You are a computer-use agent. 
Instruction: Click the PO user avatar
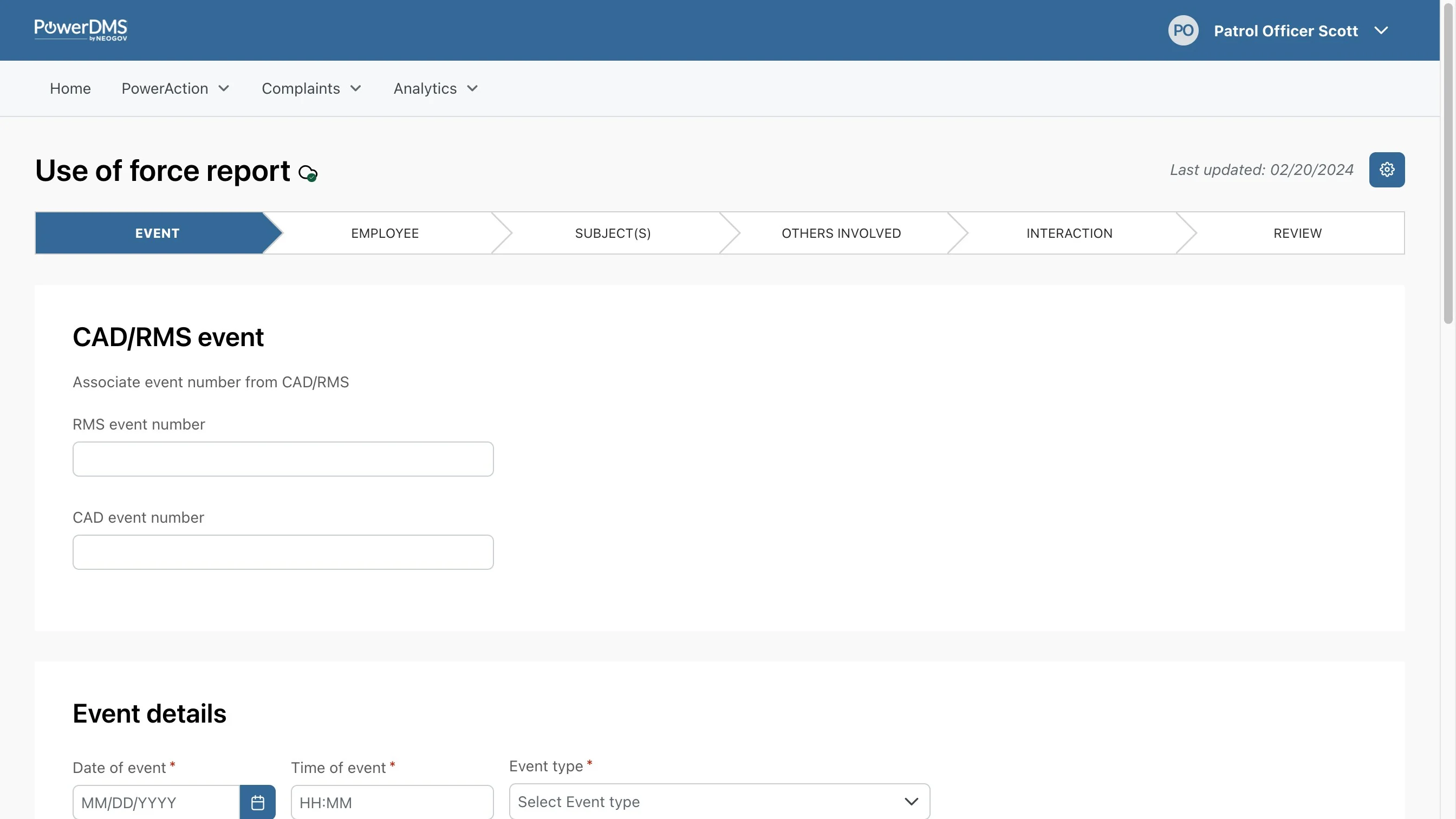pyautogui.click(x=1183, y=30)
